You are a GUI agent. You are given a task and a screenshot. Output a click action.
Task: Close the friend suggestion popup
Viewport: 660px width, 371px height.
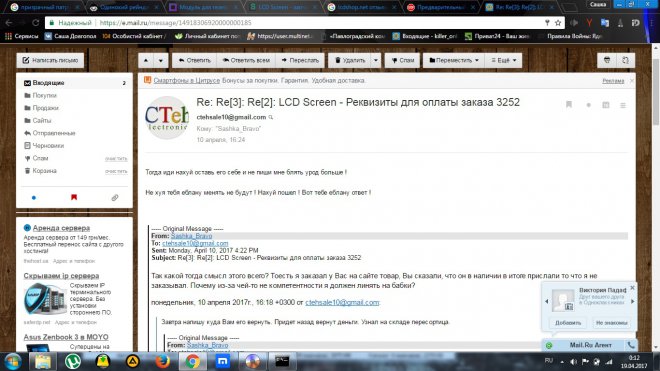[x=632, y=288]
